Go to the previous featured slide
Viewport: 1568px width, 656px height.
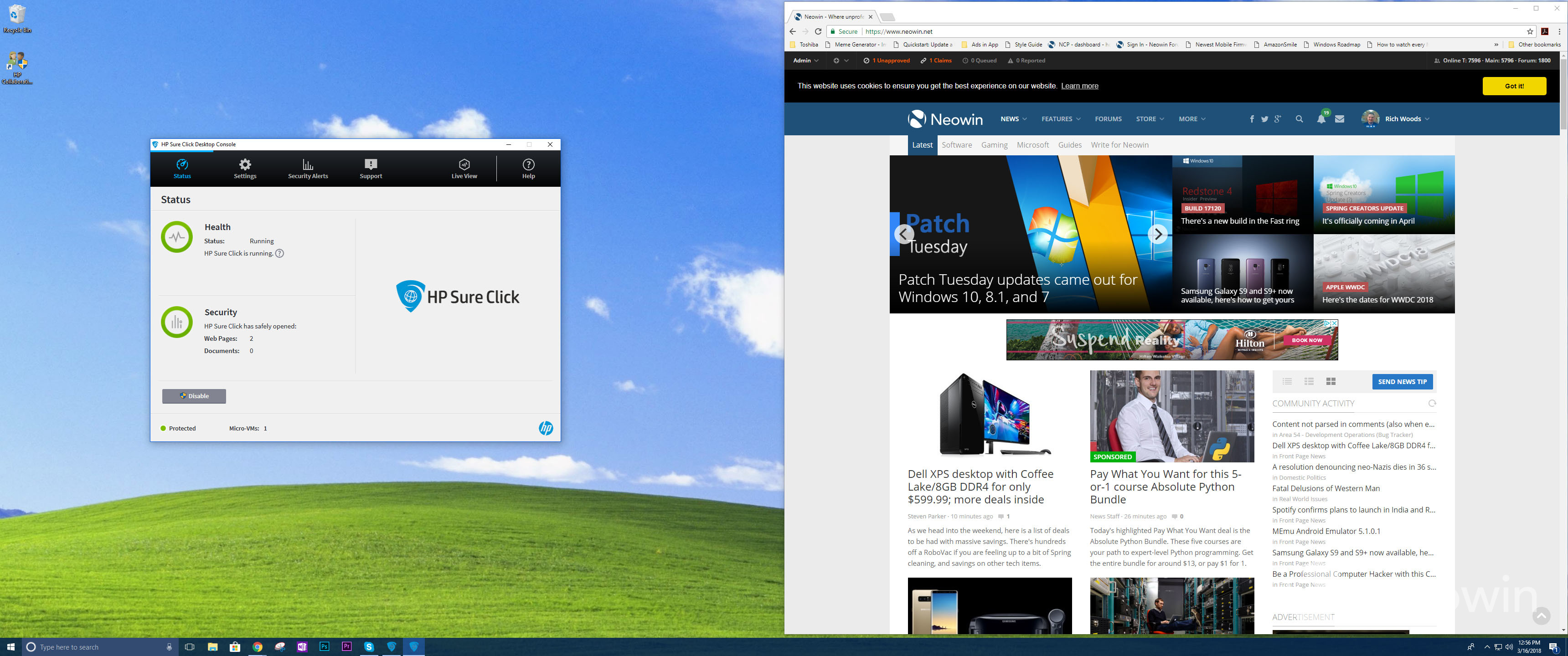pyautogui.click(x=904, y=234)
